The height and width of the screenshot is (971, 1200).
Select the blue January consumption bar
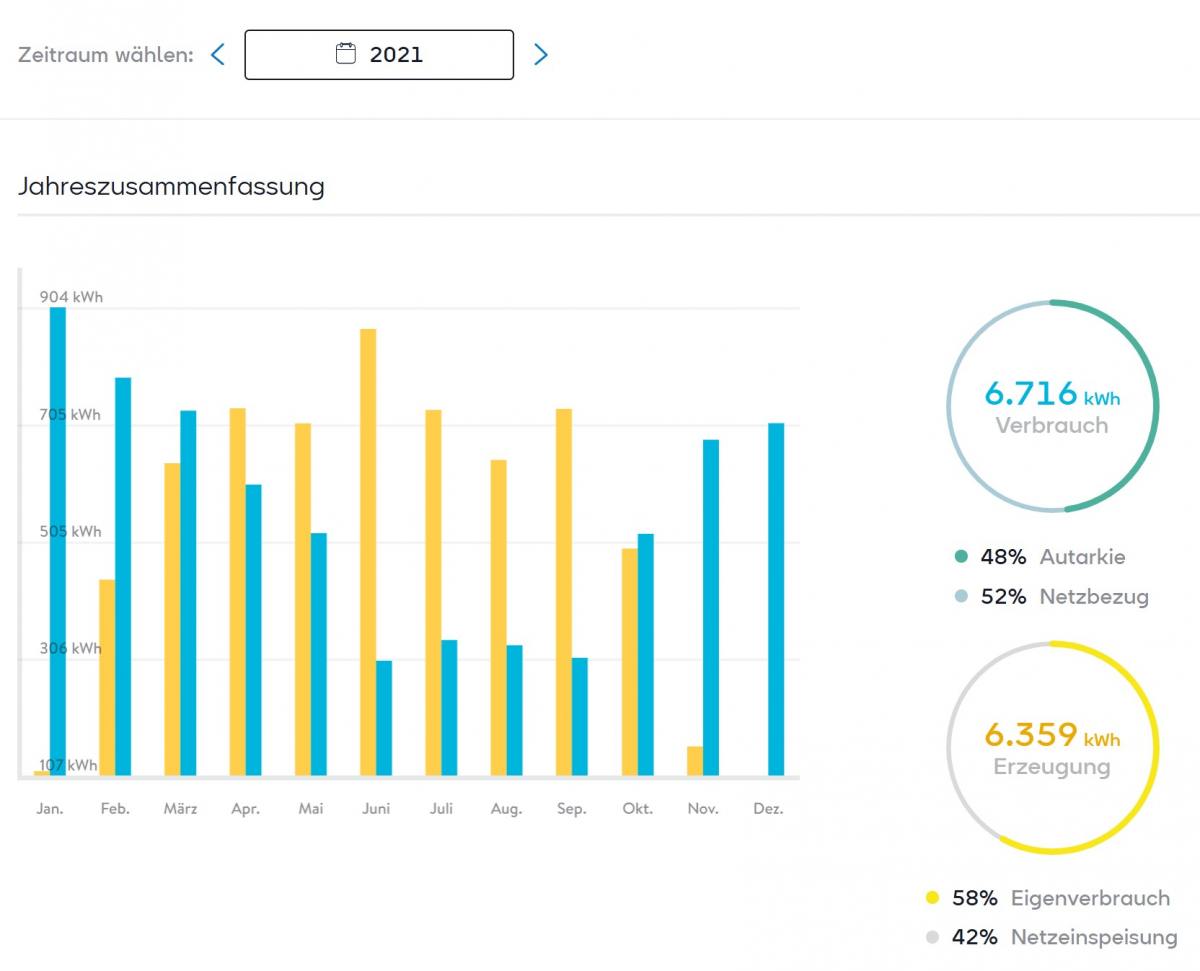point(58,540)
